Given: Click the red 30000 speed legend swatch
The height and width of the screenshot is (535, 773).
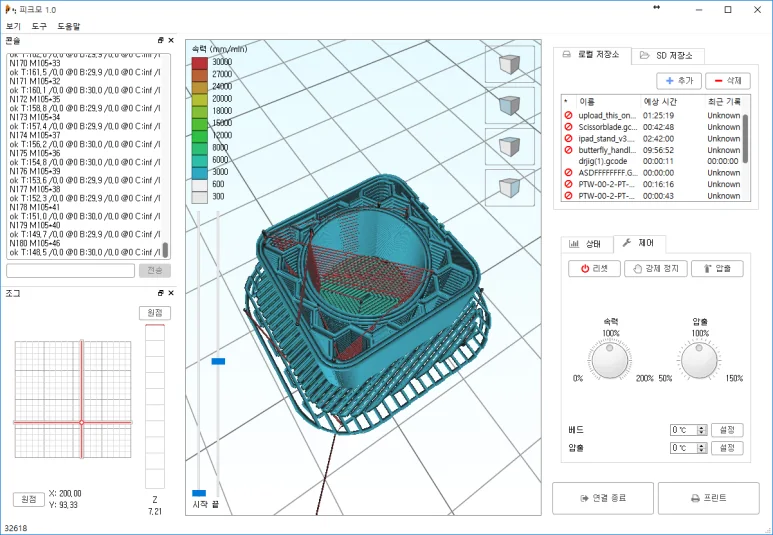Looking at the screenshot, I should [200, 63].
